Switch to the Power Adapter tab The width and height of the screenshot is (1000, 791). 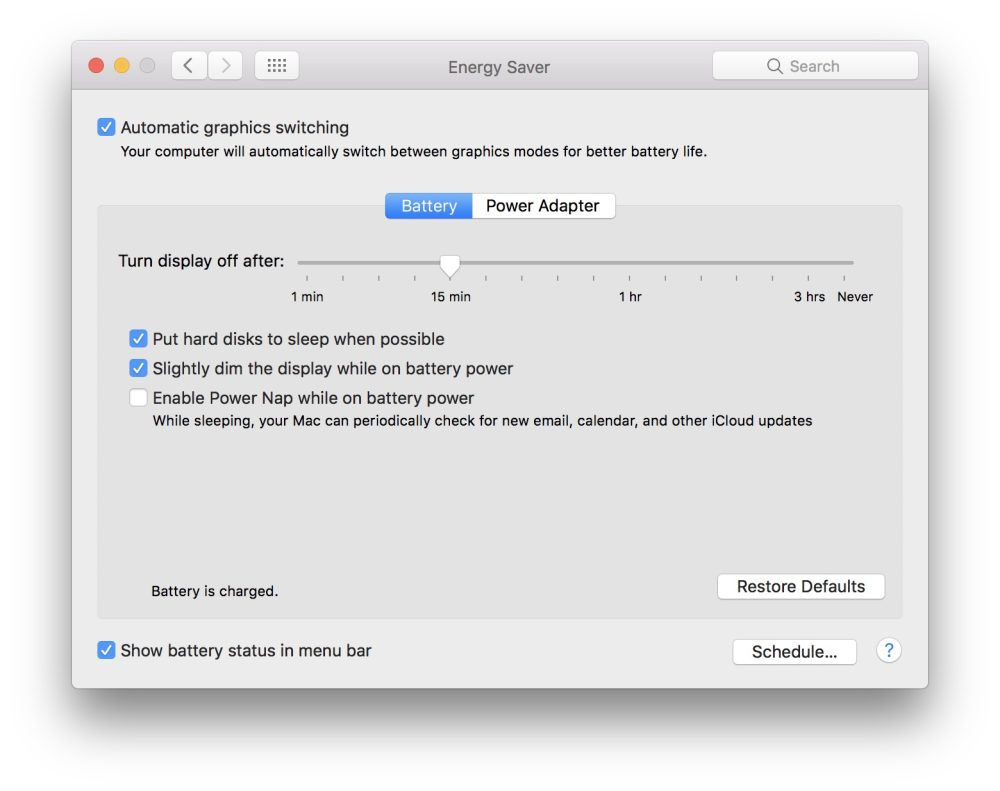[x=543, y=206]
